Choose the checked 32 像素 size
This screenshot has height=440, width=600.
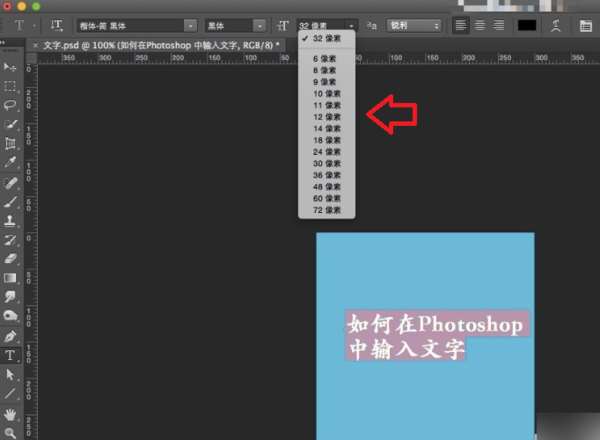[327, 38]
